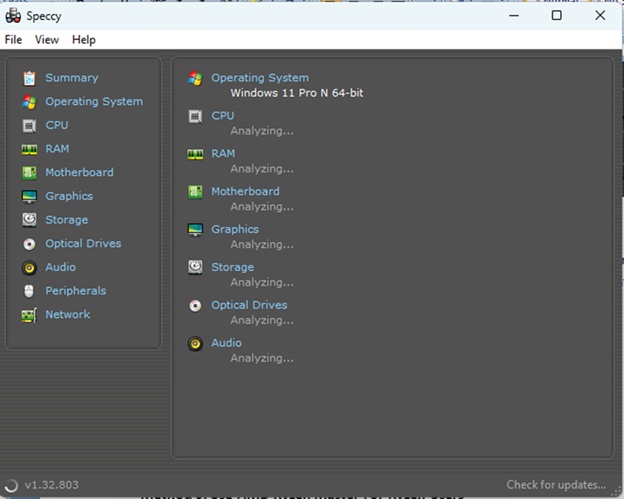Click the Graphics heading link in summary
Screen dimensions: 624x499
235,229
